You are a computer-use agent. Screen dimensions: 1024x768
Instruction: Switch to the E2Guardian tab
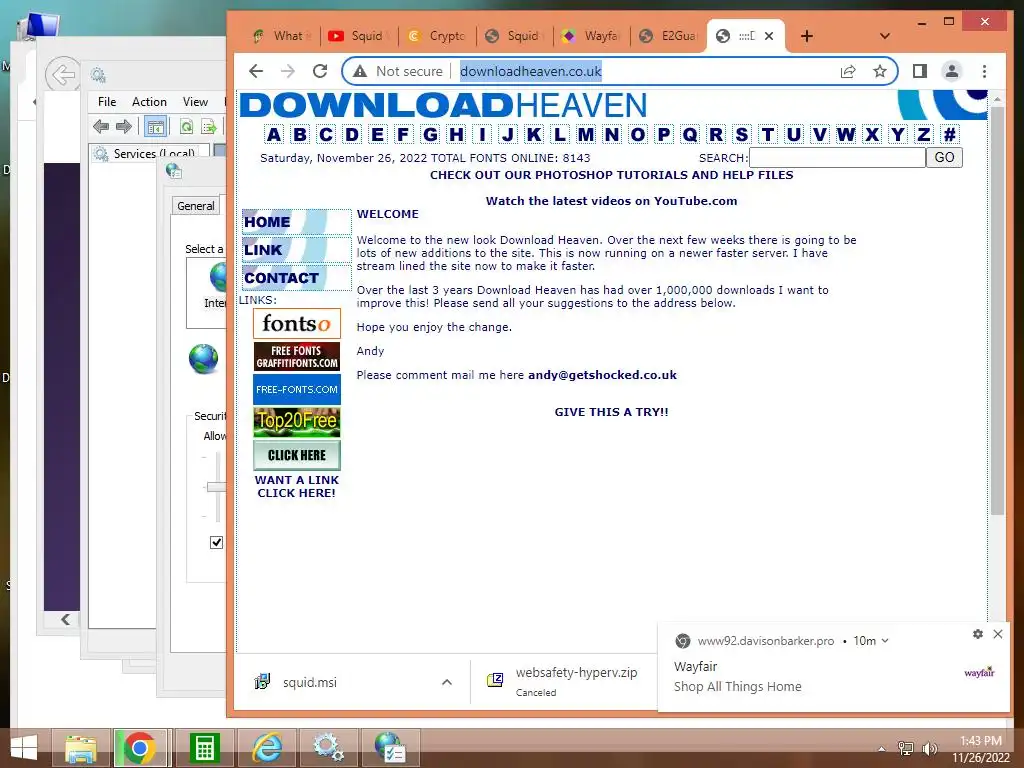(670, 36)
